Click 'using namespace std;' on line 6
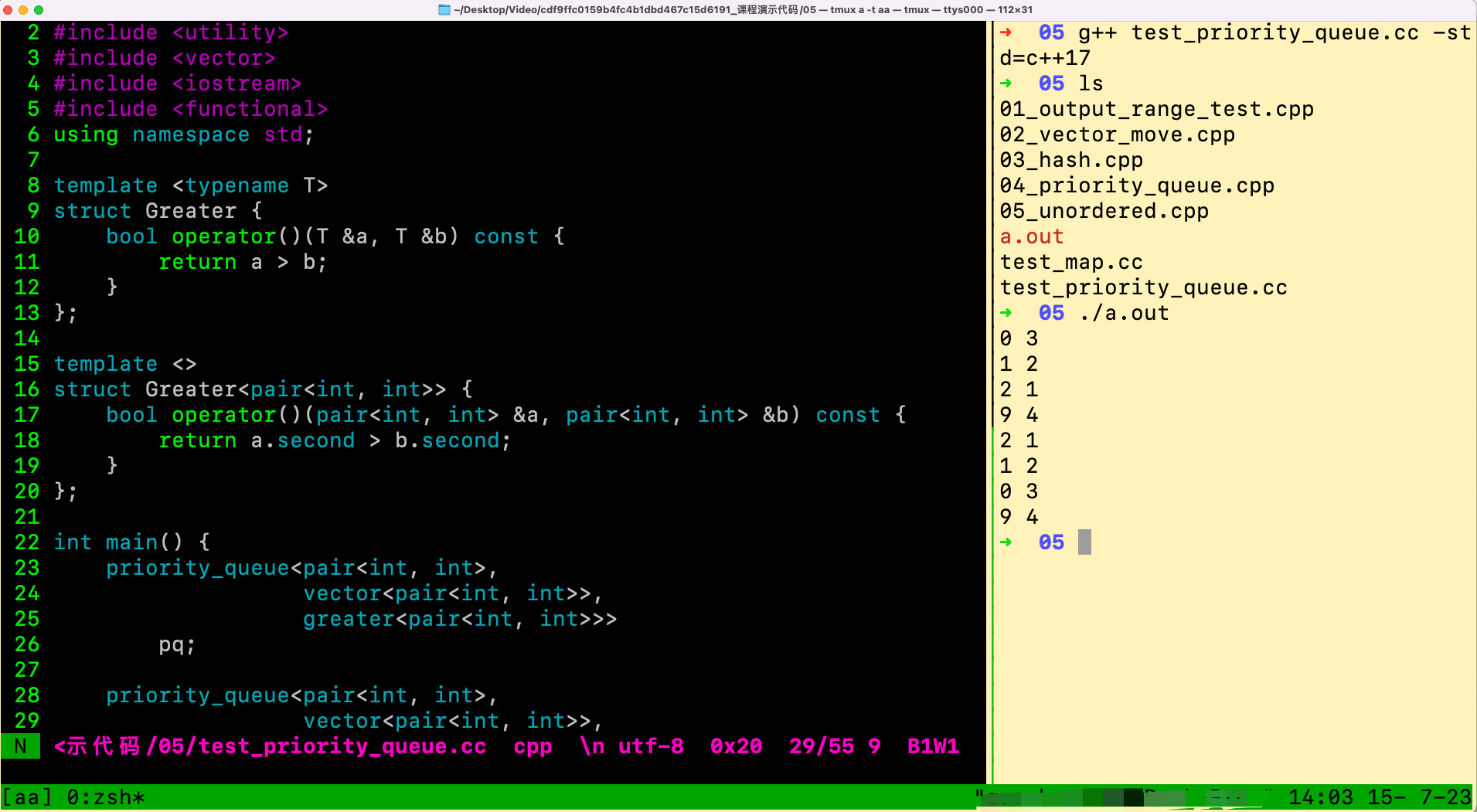 coord(184,134)
